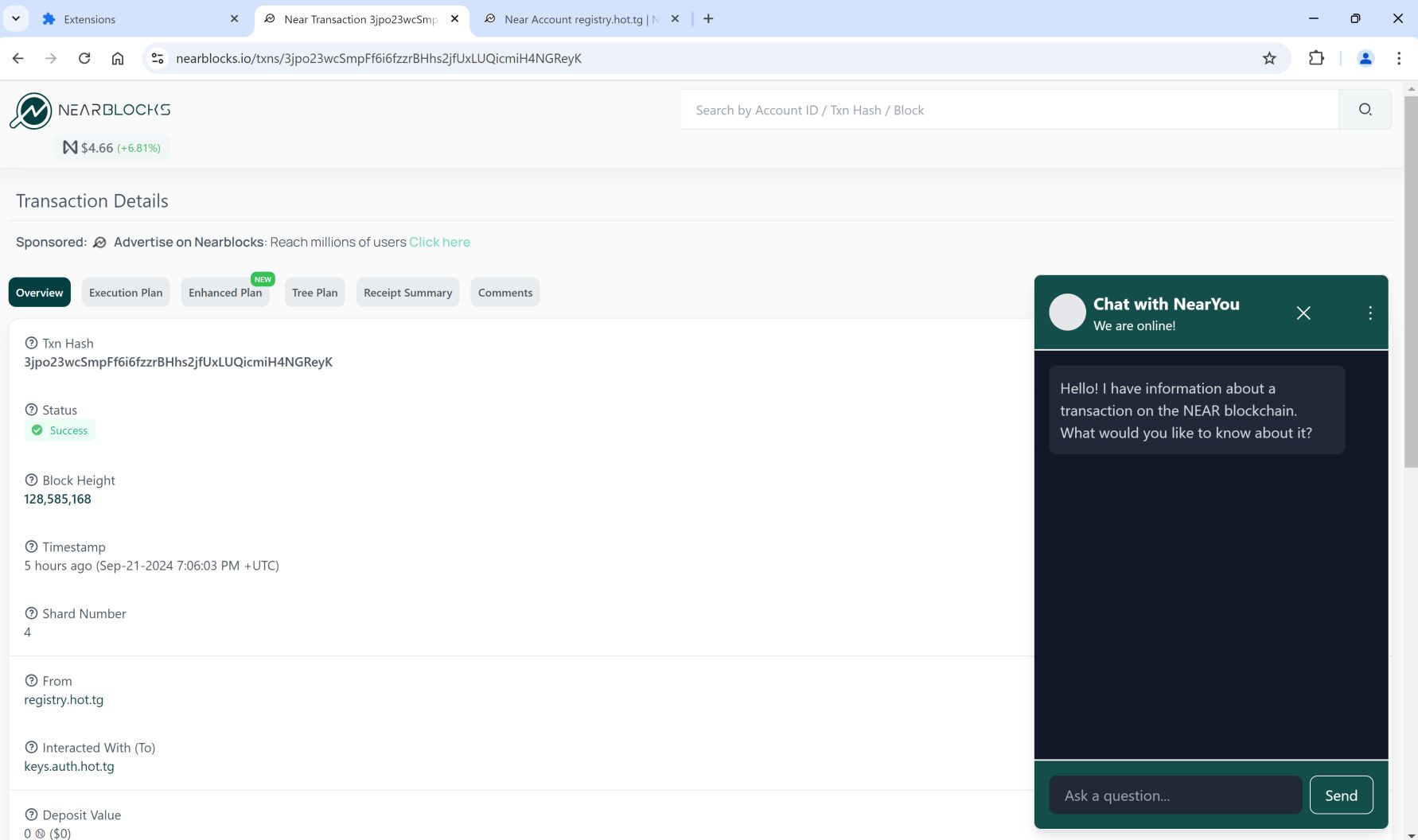Click the transaction hash 3jpo23wc... text
The image size is (1418, 840).
[x=178, y=362]
